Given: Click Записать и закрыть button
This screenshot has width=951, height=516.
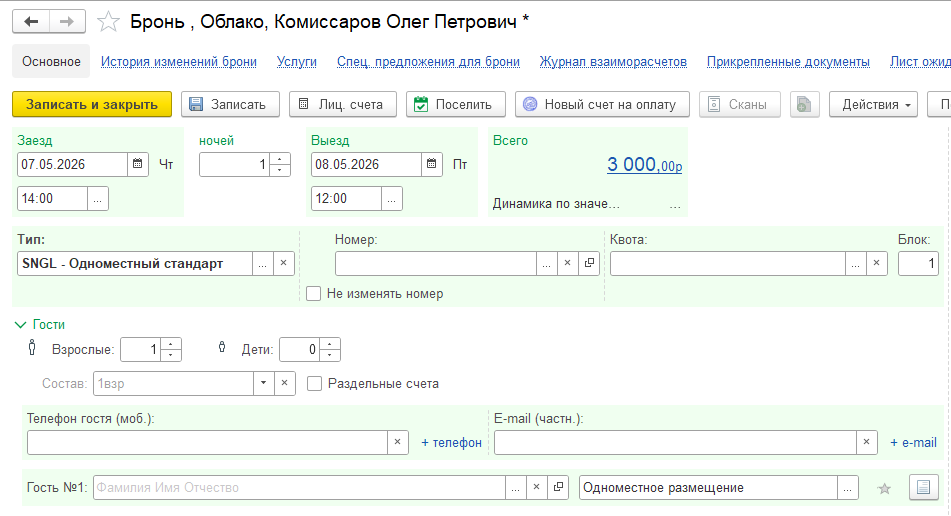Looking at the screenshot, I should [92, 104].
